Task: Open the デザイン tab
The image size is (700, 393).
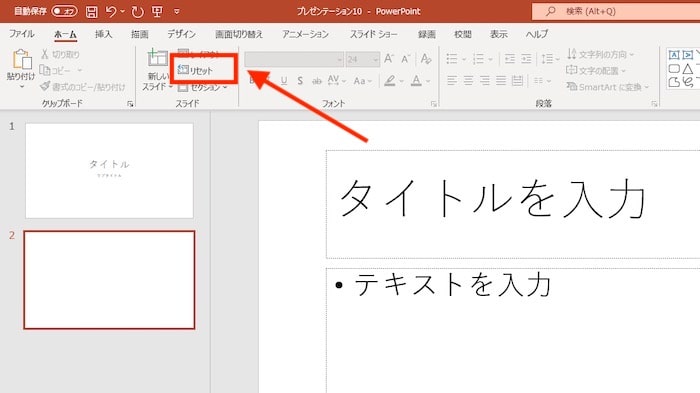Action: click(181, 34)
